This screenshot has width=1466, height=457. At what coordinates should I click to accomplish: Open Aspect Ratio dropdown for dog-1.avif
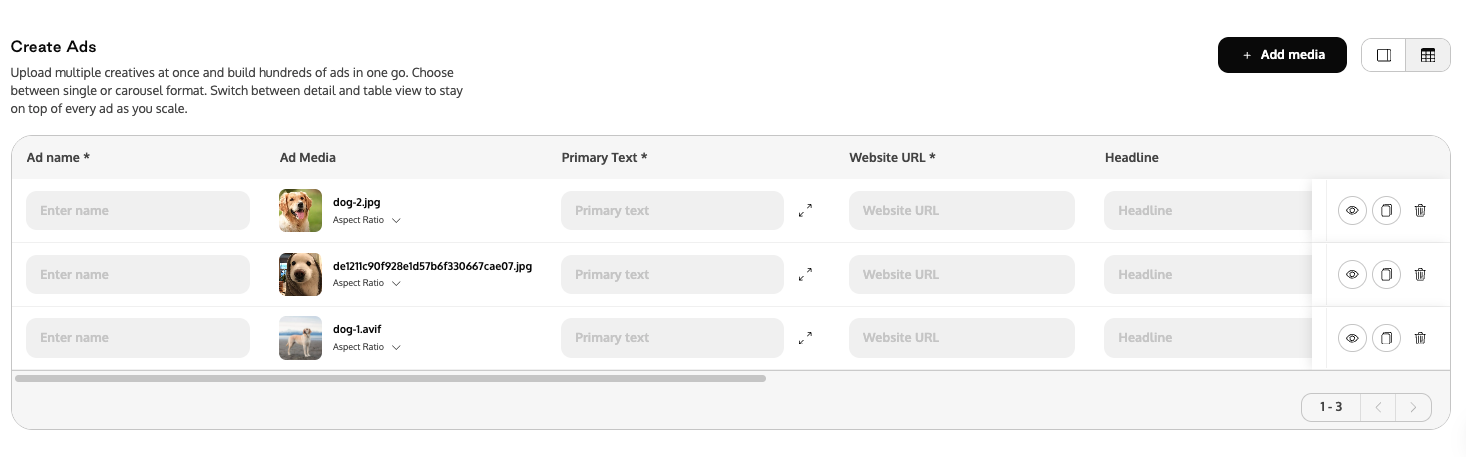(x=367, y=347)
